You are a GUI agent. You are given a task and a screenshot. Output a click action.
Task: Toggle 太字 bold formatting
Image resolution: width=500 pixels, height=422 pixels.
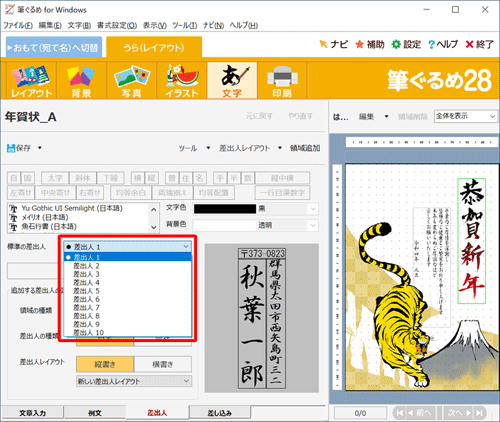click(x=55, y=178)
